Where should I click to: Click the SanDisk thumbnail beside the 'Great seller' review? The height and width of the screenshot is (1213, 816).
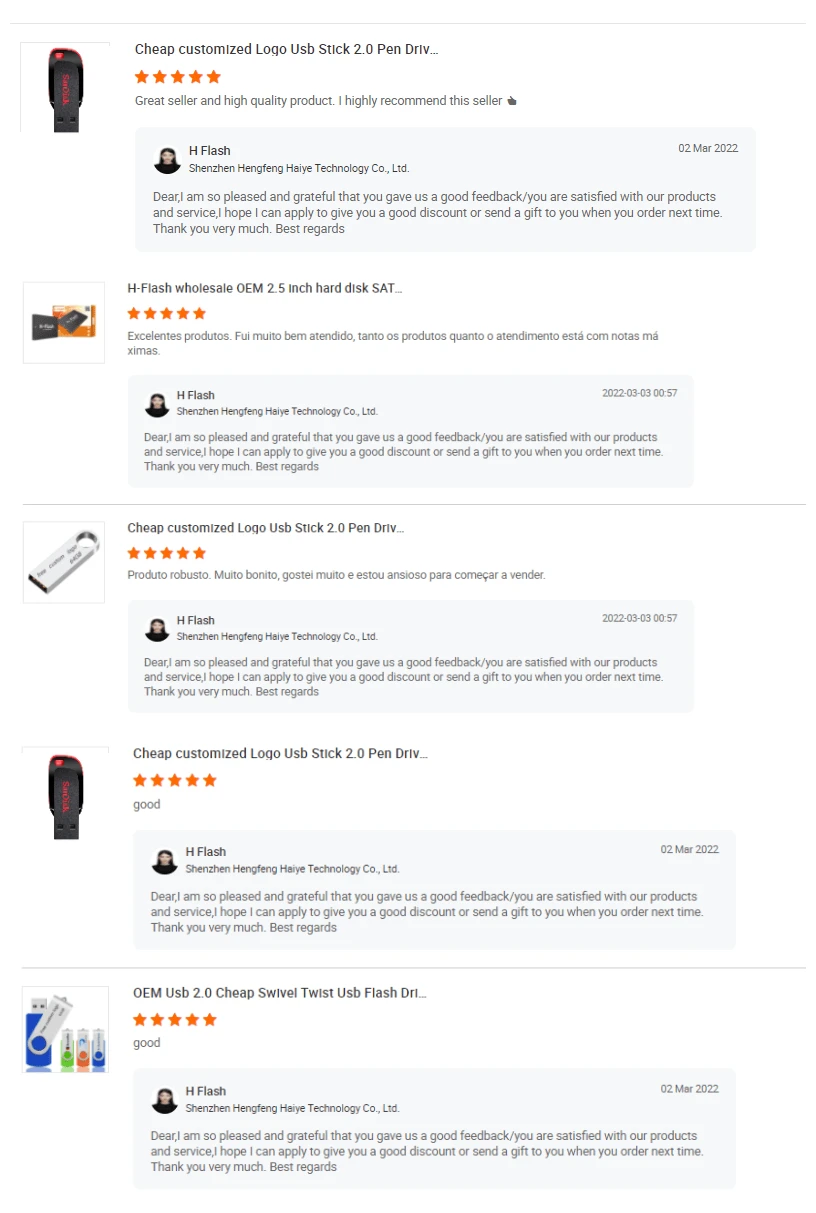(65, 87)
